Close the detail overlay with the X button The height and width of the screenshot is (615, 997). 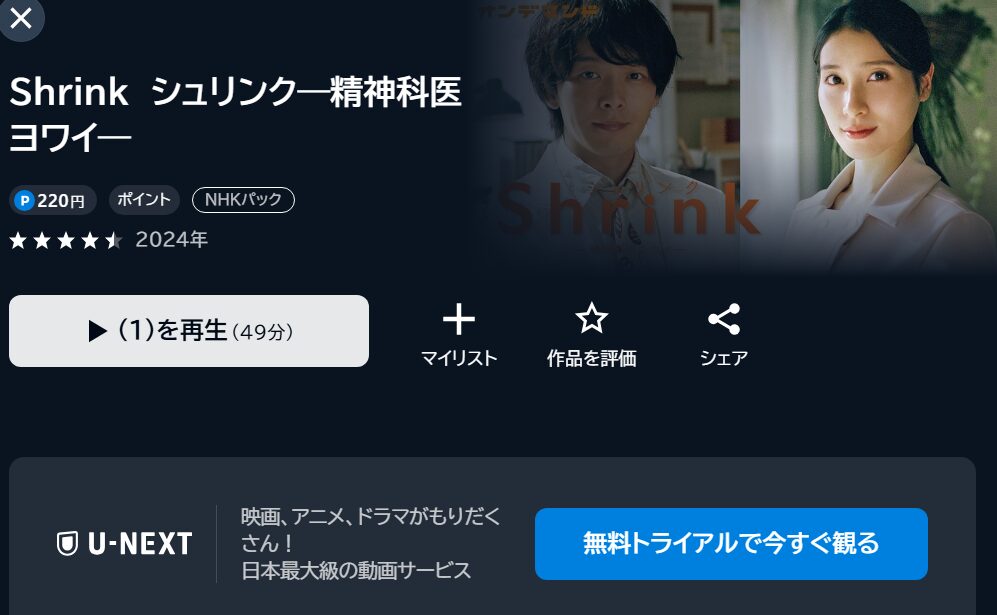pyautogui.click(x=21, y=18)
